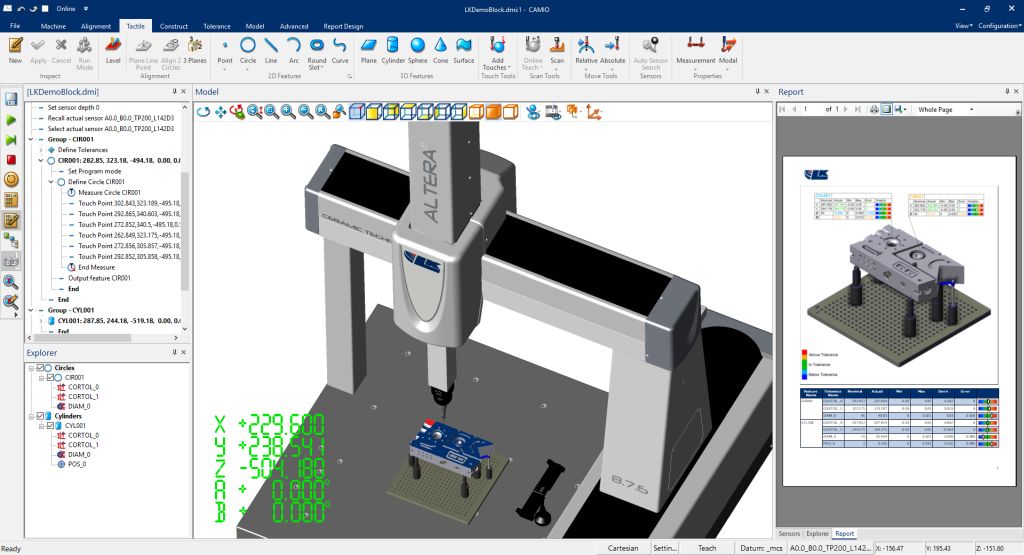The image size is (1024, 555).
Task: Click the New inspect button in ribbon
Action: (16, 51)
